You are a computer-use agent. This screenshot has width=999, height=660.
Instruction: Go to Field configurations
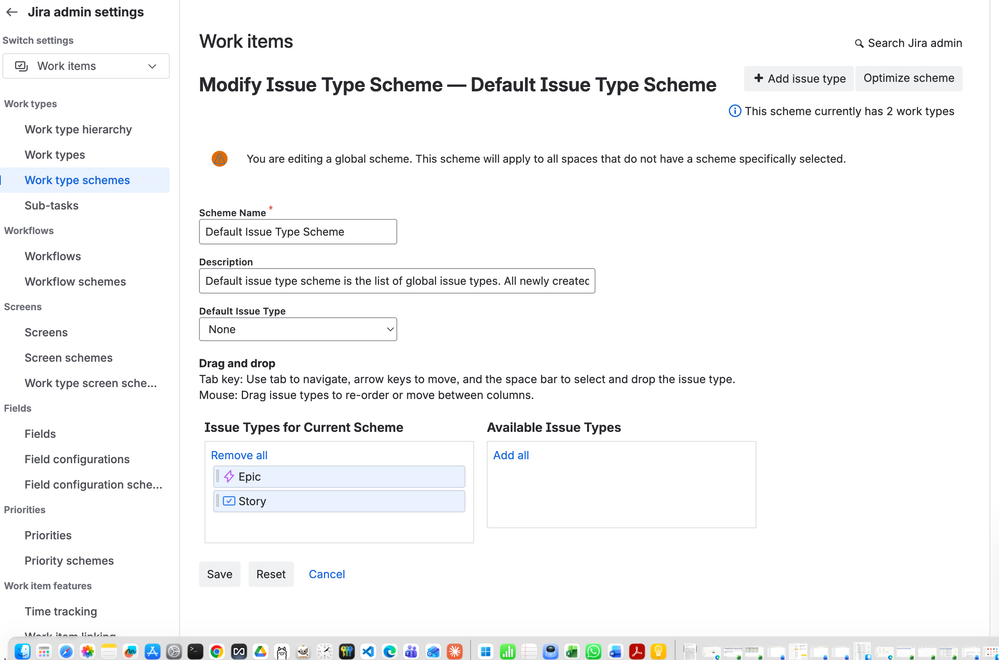(x=77, y=459)
